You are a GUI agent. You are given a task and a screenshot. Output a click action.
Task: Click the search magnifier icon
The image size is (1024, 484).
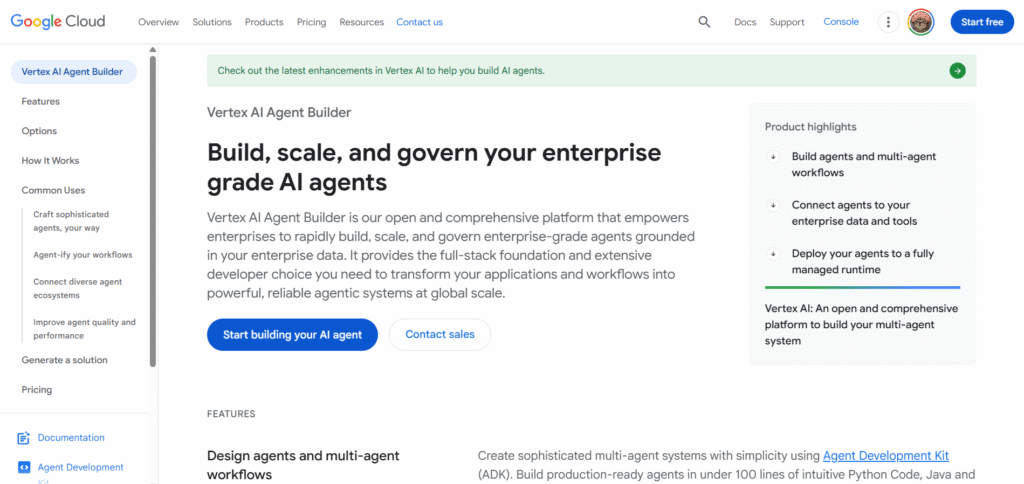point(704,22)
